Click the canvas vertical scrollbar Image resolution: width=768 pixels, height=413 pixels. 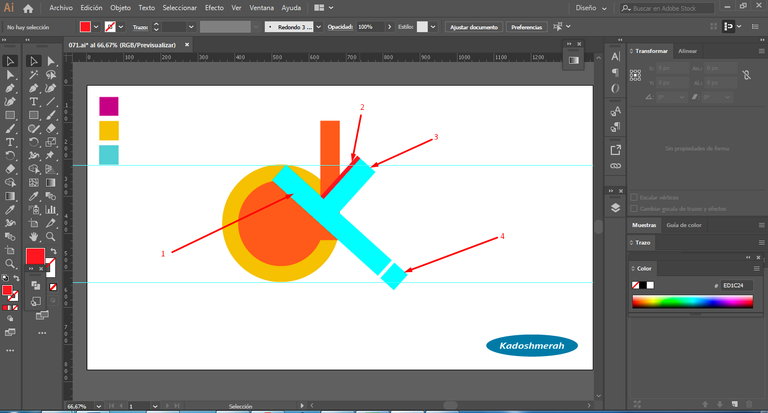click(x=599, y=227)
